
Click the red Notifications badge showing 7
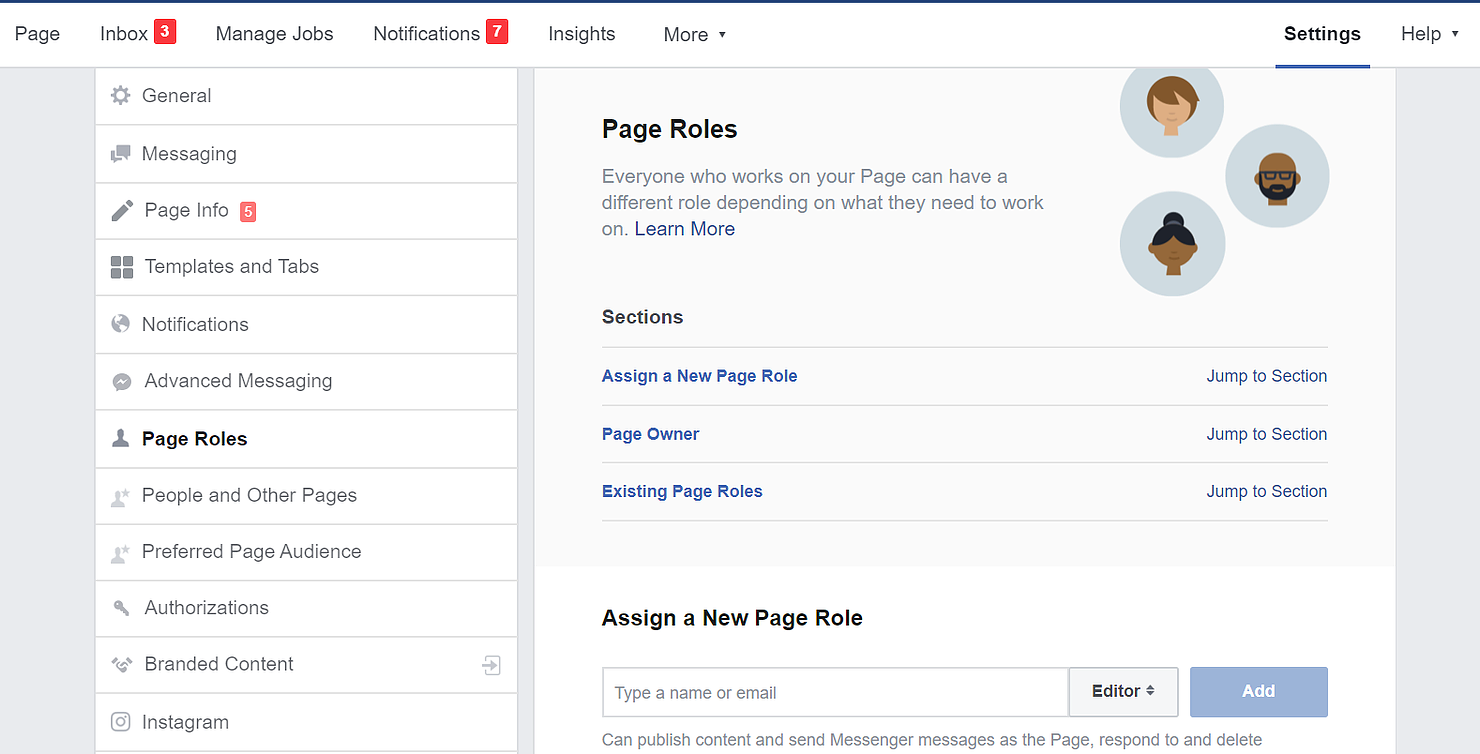(x=497, y=32)
